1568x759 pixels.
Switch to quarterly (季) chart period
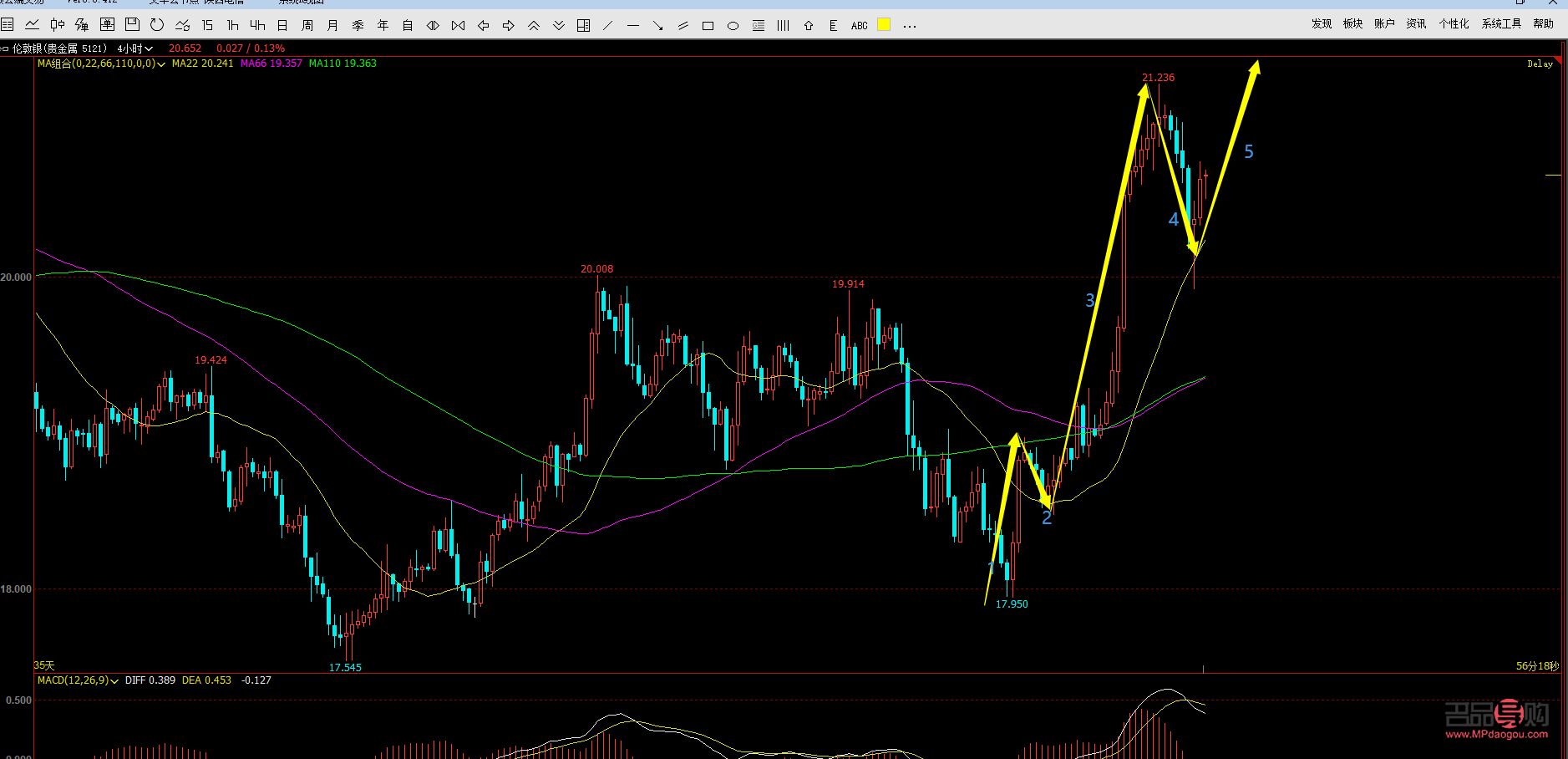pyautogui.click(x=358, y=25)
